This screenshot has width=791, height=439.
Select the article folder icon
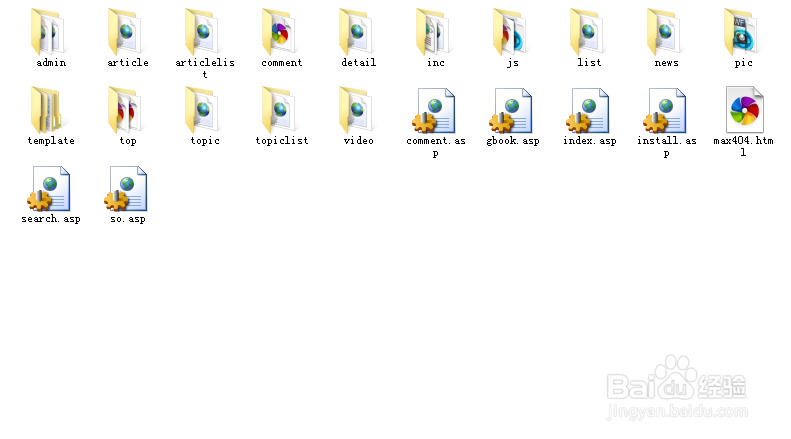pos(126,32)
